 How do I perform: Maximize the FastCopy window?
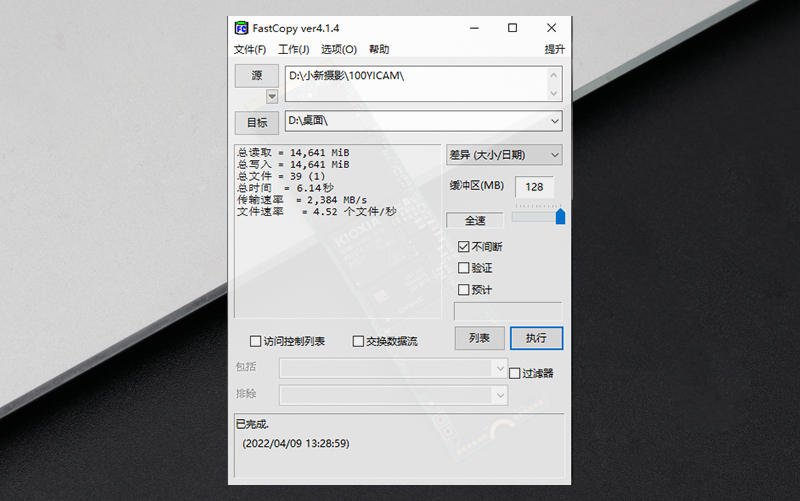512,28
